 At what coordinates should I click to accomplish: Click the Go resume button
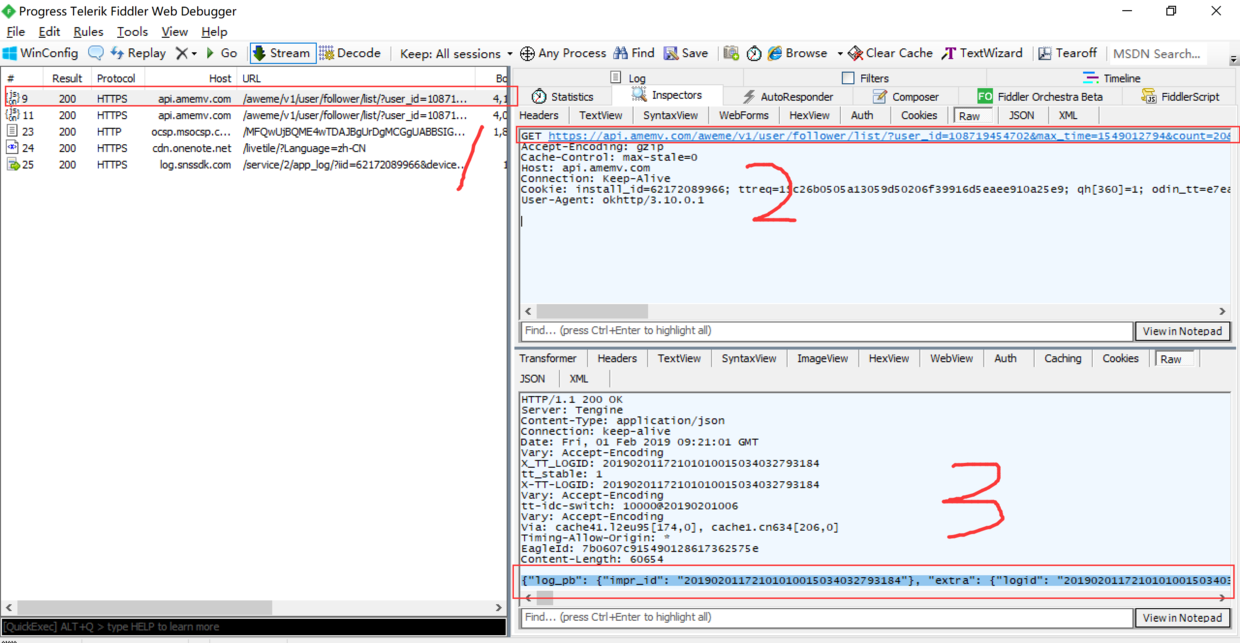click(221, 53)
